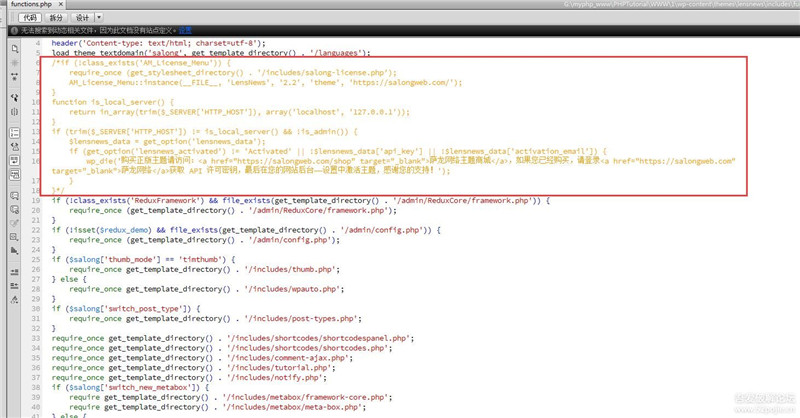Open dropdown arrow next to 设计 button
Image resolution: width=800 pixels, height=418 pixels.
99,18
